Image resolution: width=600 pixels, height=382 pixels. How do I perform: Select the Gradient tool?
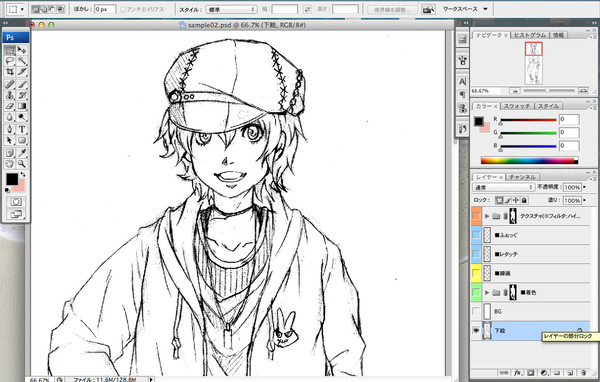(22, 106)
